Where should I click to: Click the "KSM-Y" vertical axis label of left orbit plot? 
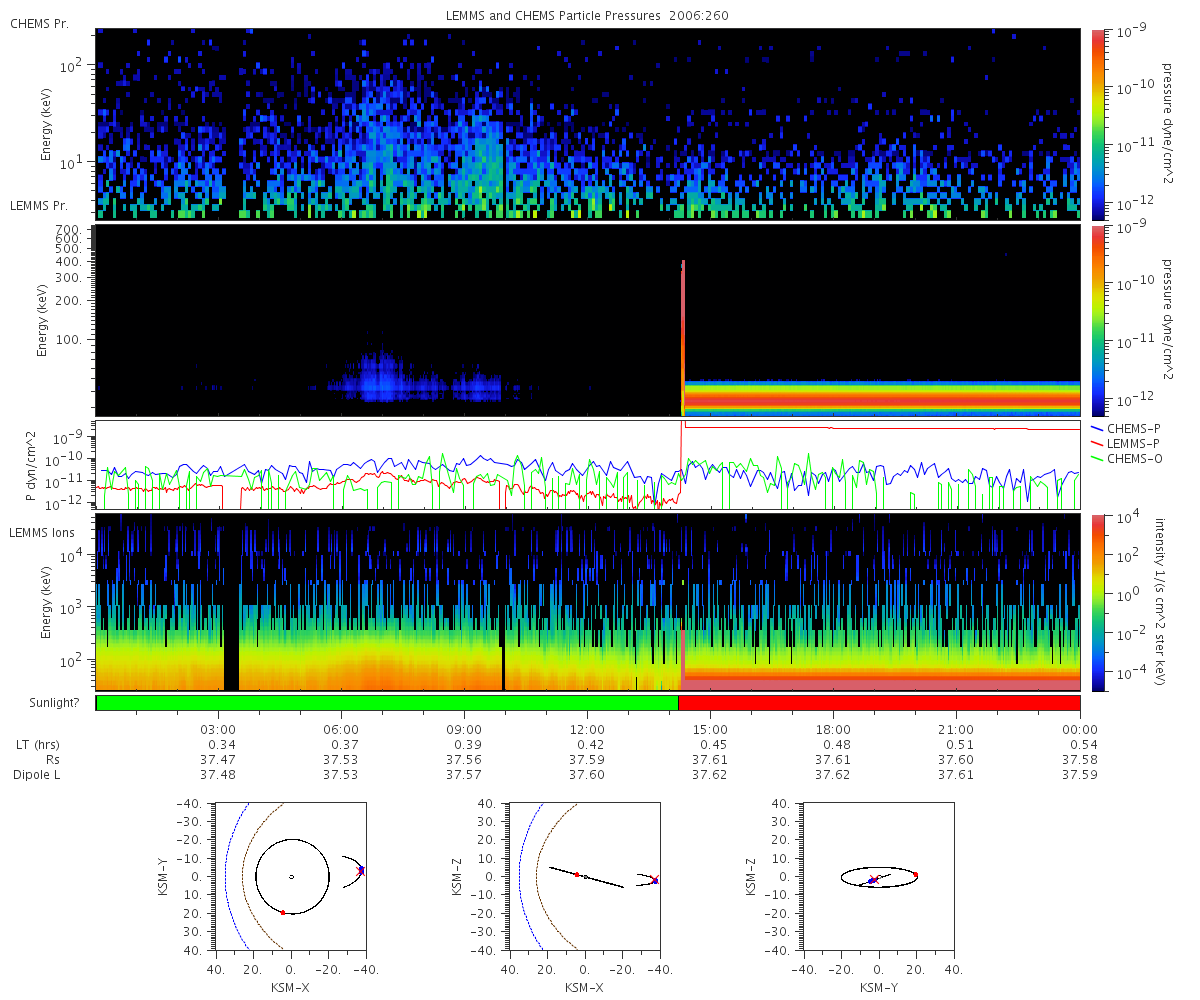point(165,876)
